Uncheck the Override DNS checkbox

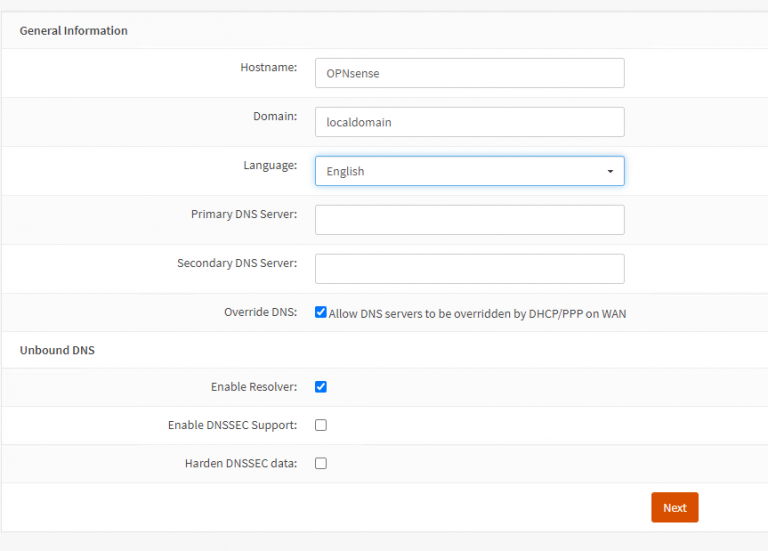pyautogui.click(x=321, y=312)
